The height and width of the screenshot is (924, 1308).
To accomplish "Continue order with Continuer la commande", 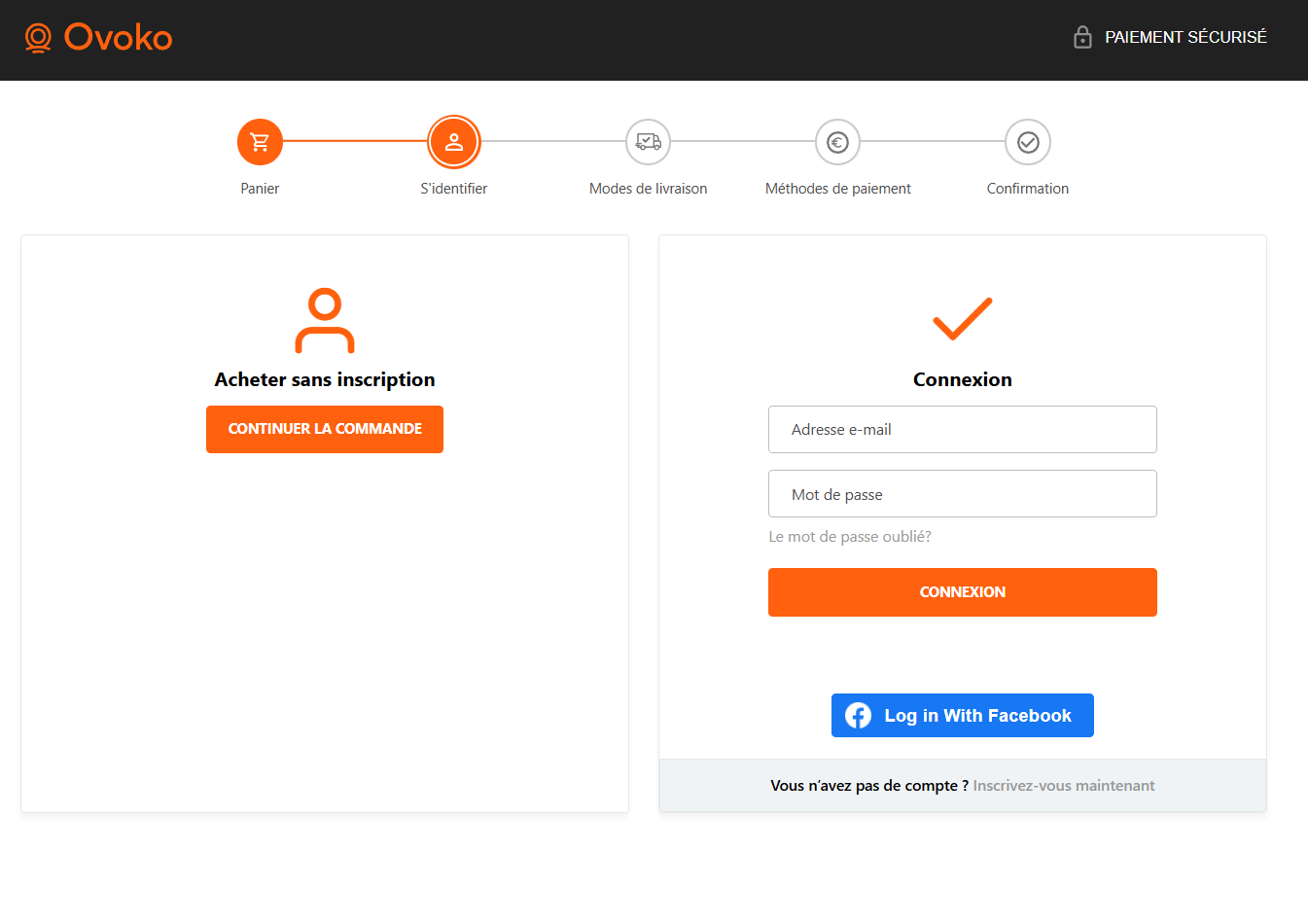I will tap(325, 429).
